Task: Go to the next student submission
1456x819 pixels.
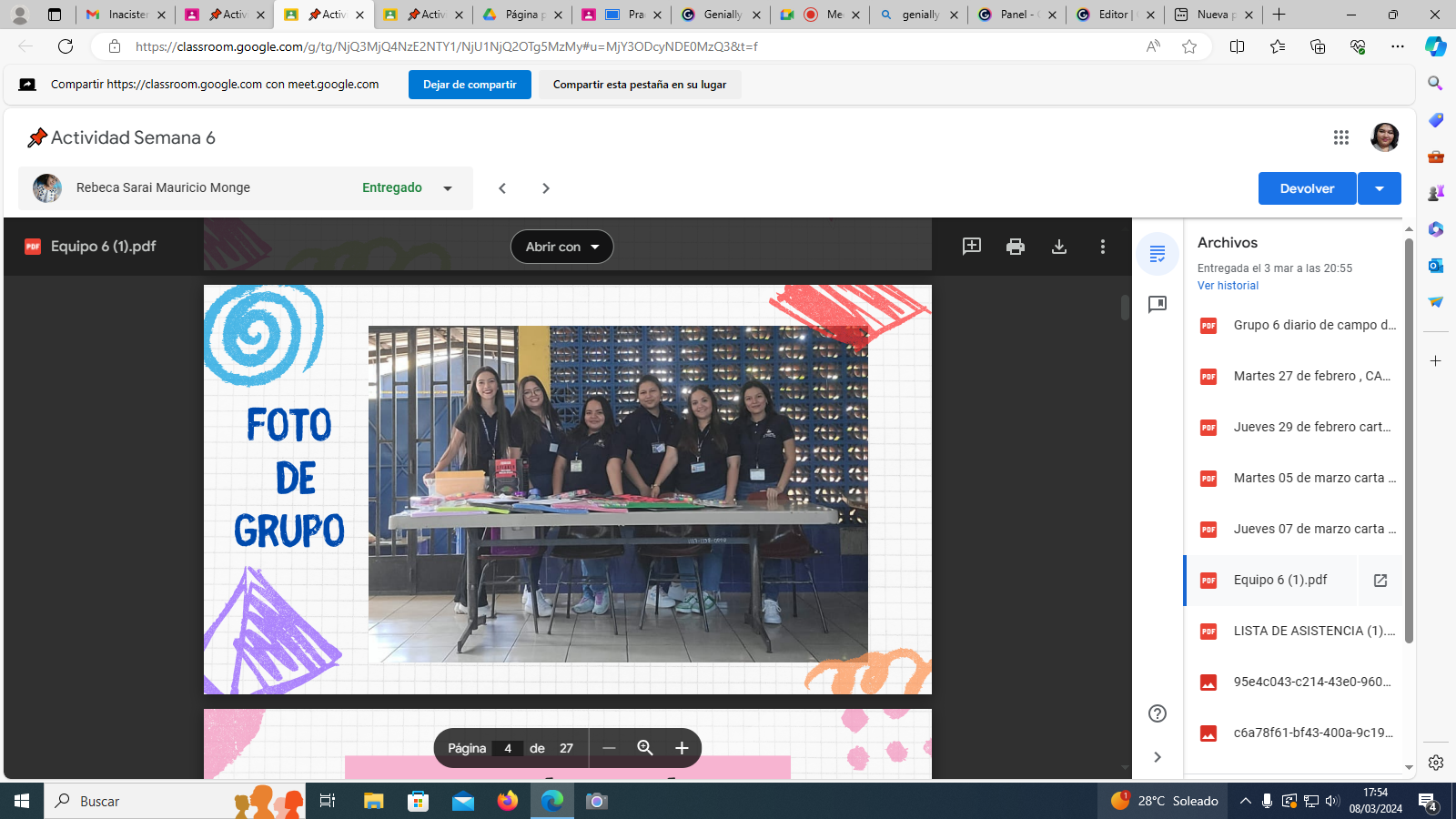Action: (x=546, y=188)
